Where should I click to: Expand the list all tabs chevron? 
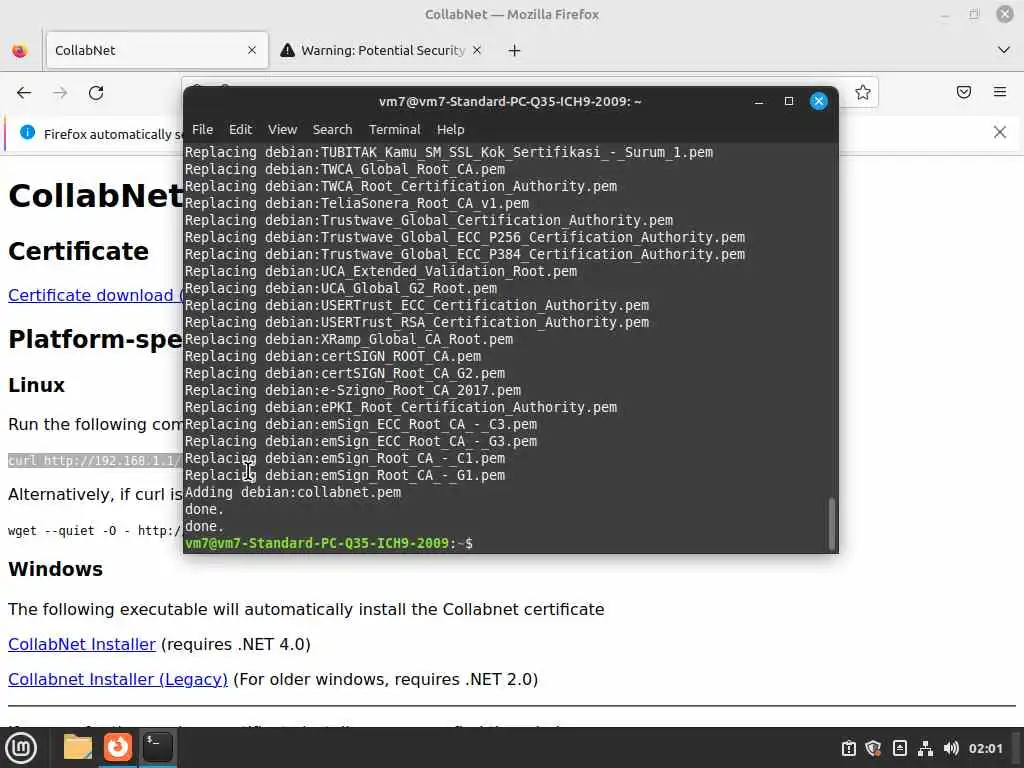click(1004, 50)
